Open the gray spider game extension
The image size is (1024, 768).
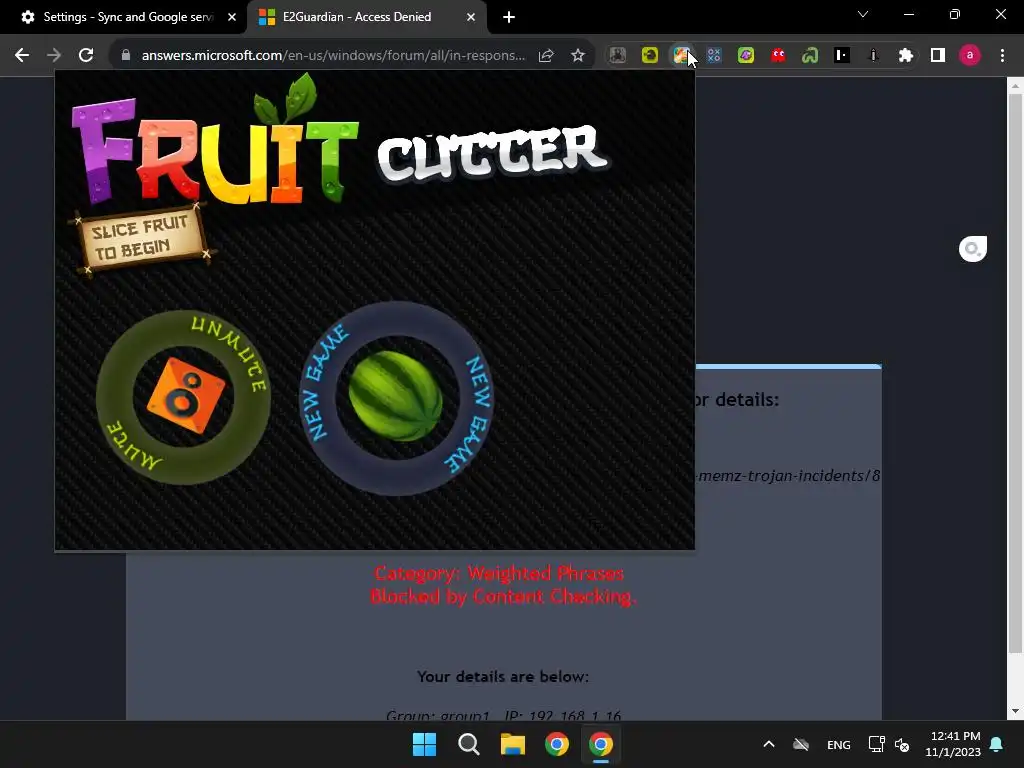click(x=618, y=56)
